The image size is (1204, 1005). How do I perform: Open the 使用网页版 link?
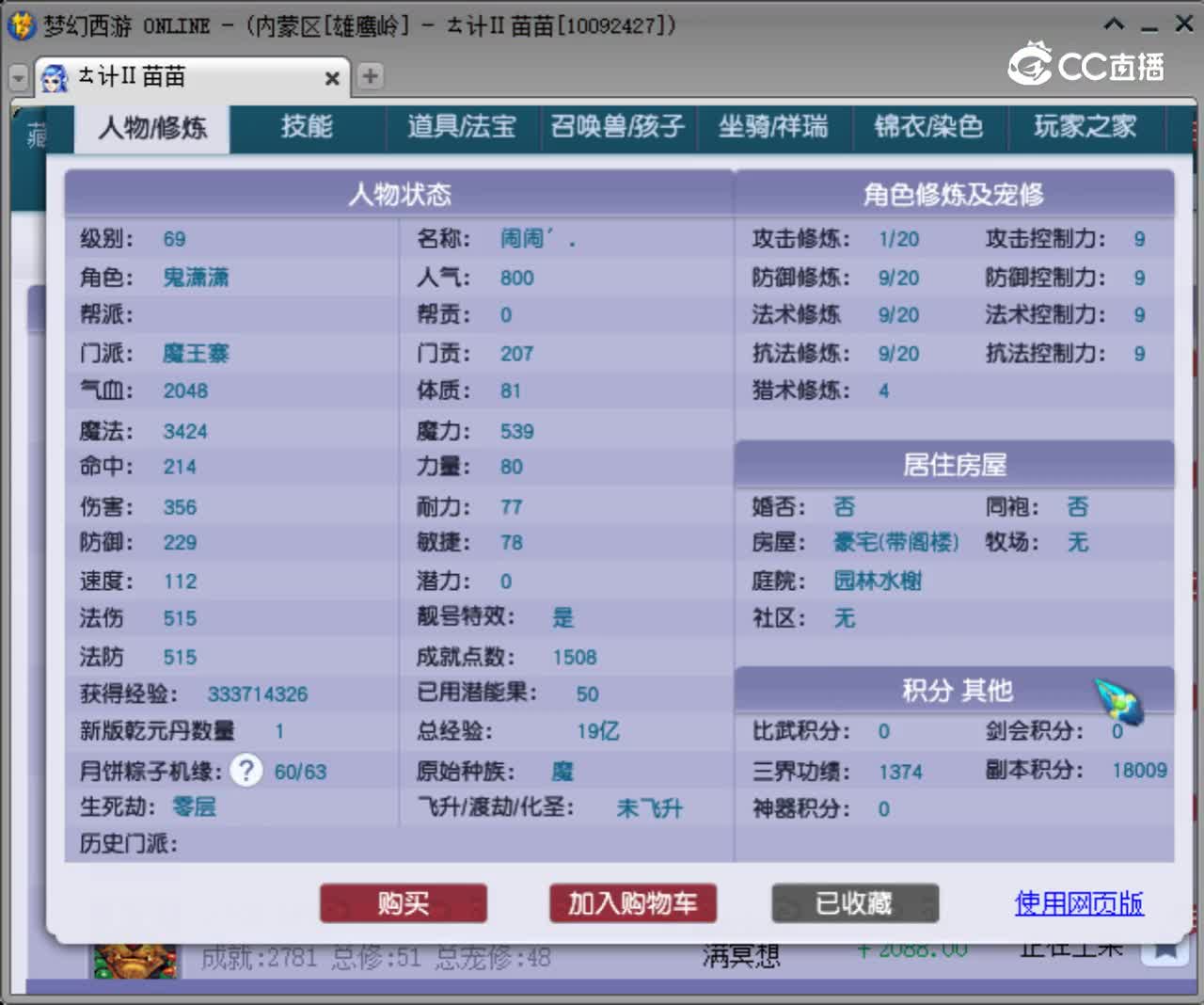click(1079, 903)
